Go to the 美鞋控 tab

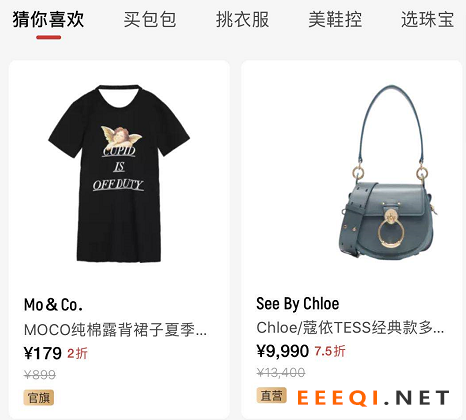click(x=335, y=19)
